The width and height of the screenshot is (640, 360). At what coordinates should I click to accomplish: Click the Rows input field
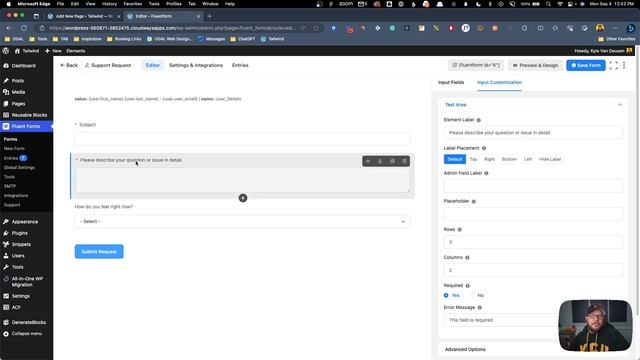pos(533,242)
